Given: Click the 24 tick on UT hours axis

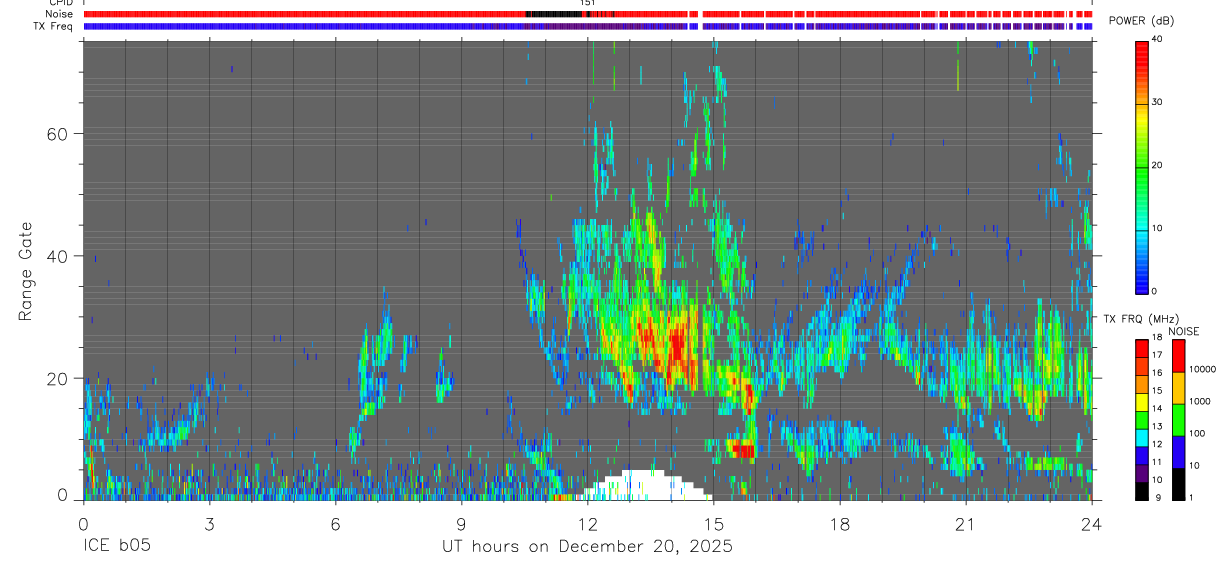Looking at the screenshot, I should click(1091, 523).
